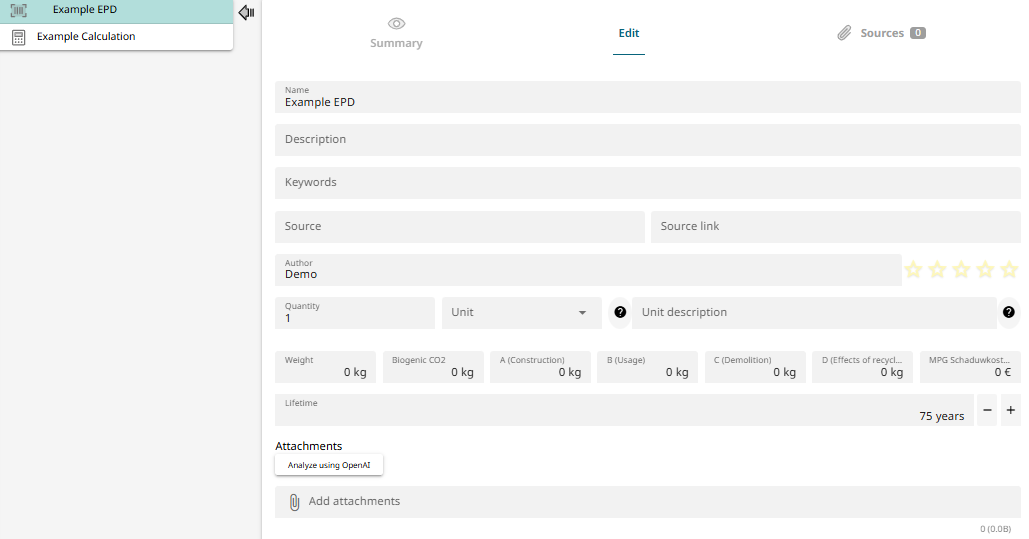The width and height of the screenshot is (1029, 539).
Task: Click the Description input field
Action: point(647,140)
